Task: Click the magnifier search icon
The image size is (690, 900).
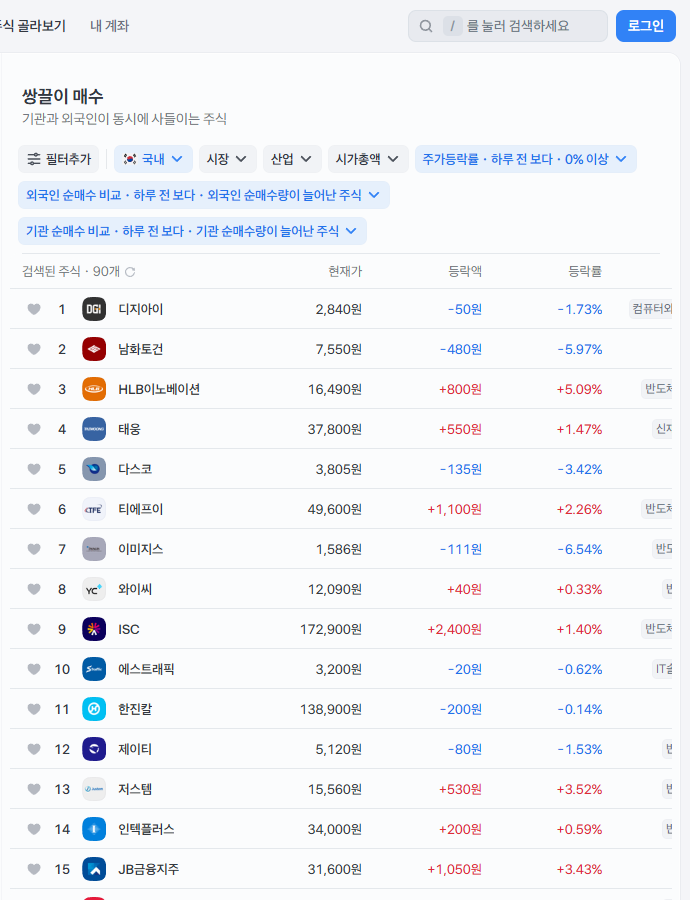Action: click(425, 26)
